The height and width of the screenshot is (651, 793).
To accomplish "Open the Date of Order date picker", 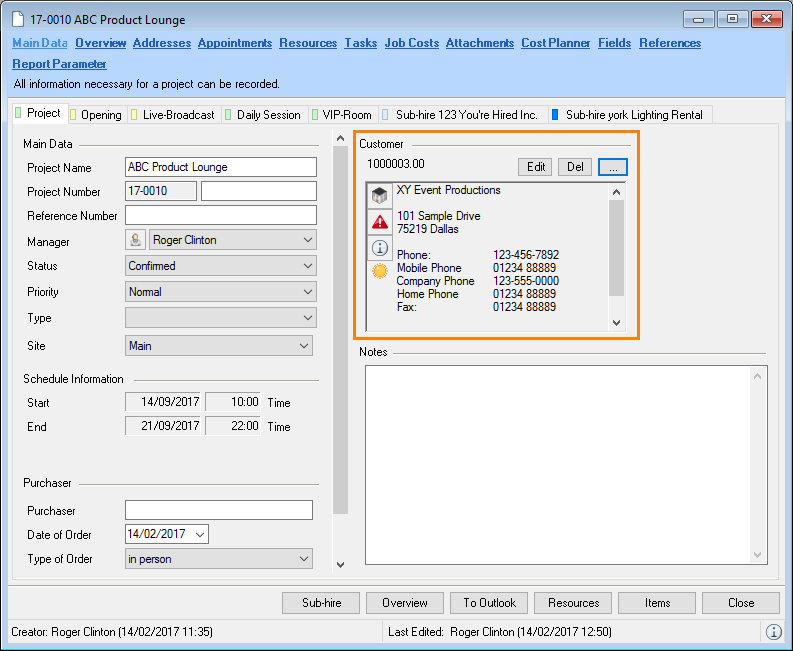I will point(199,535).
